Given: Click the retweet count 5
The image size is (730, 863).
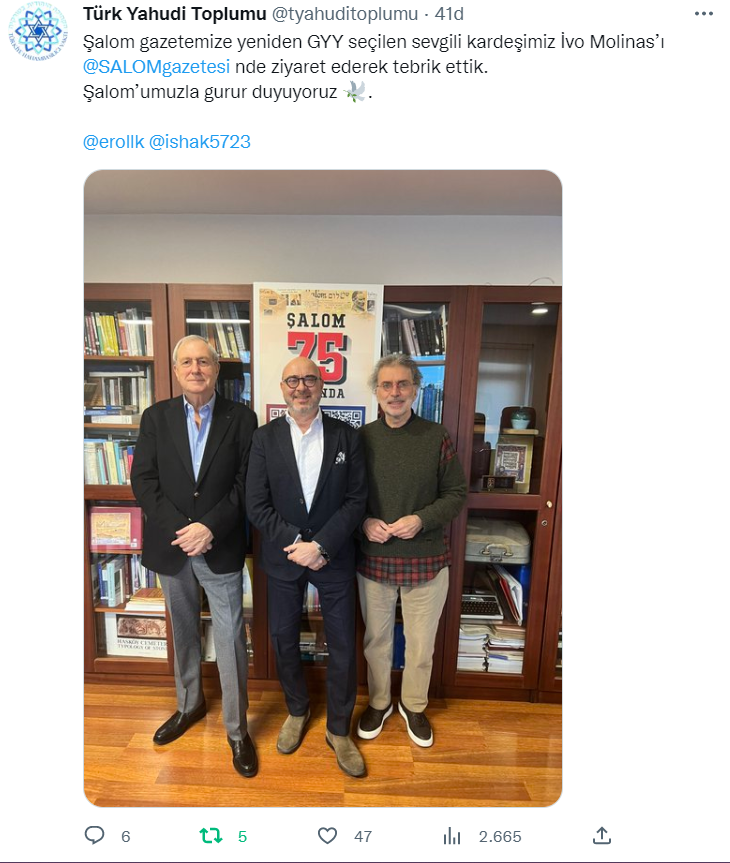Looking at the screenshot, I should pos(242,837).
